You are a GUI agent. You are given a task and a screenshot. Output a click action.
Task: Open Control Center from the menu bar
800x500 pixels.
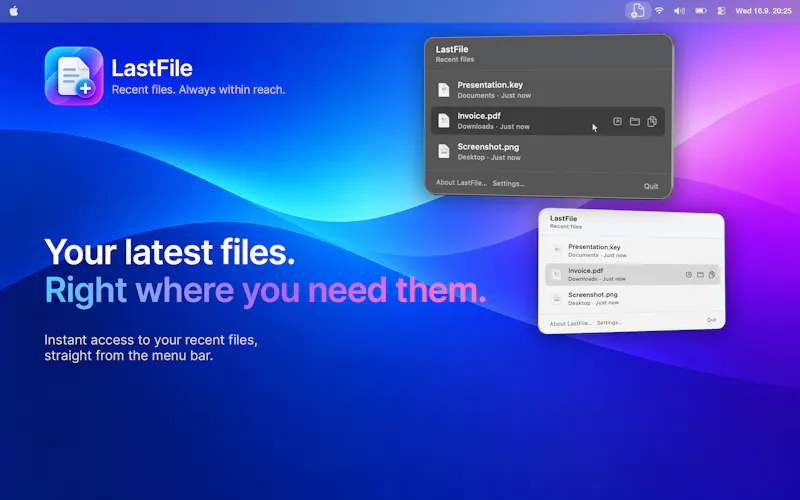click(721, 11)
